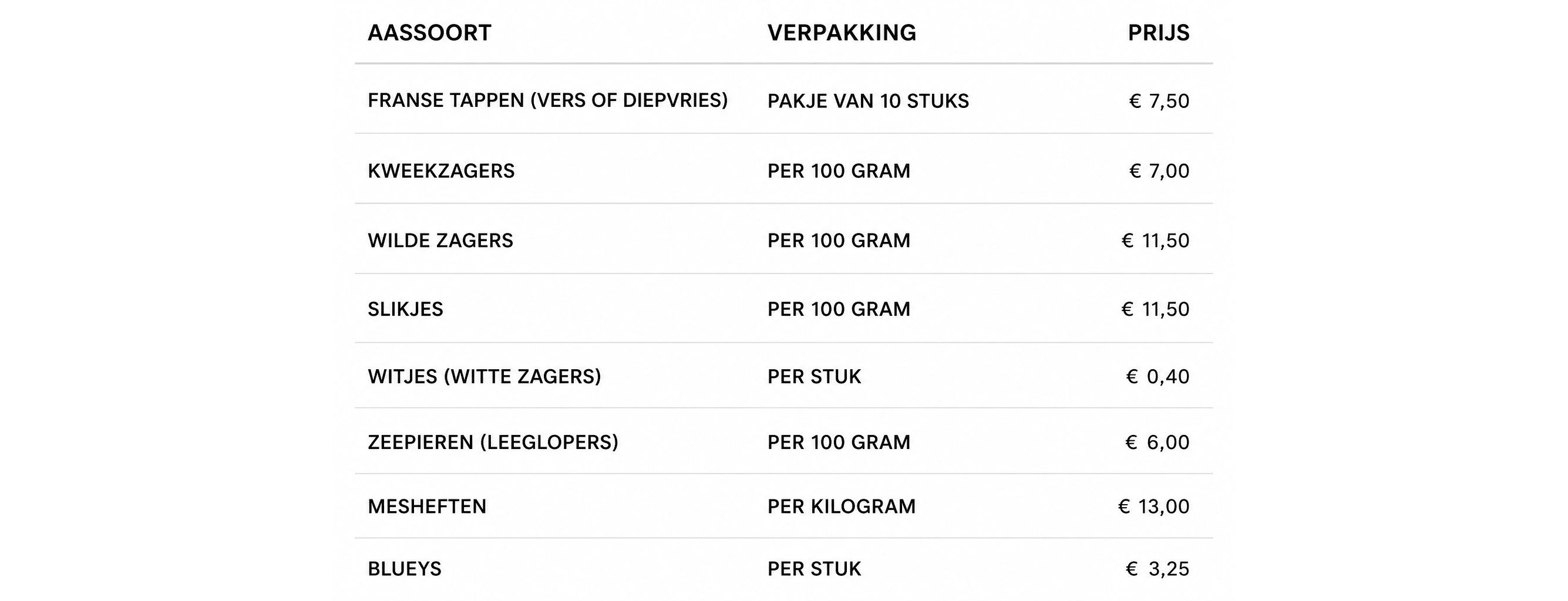
Task: Click 'Pakje van 10 stuks' packaging
Action: click(868, 101)
